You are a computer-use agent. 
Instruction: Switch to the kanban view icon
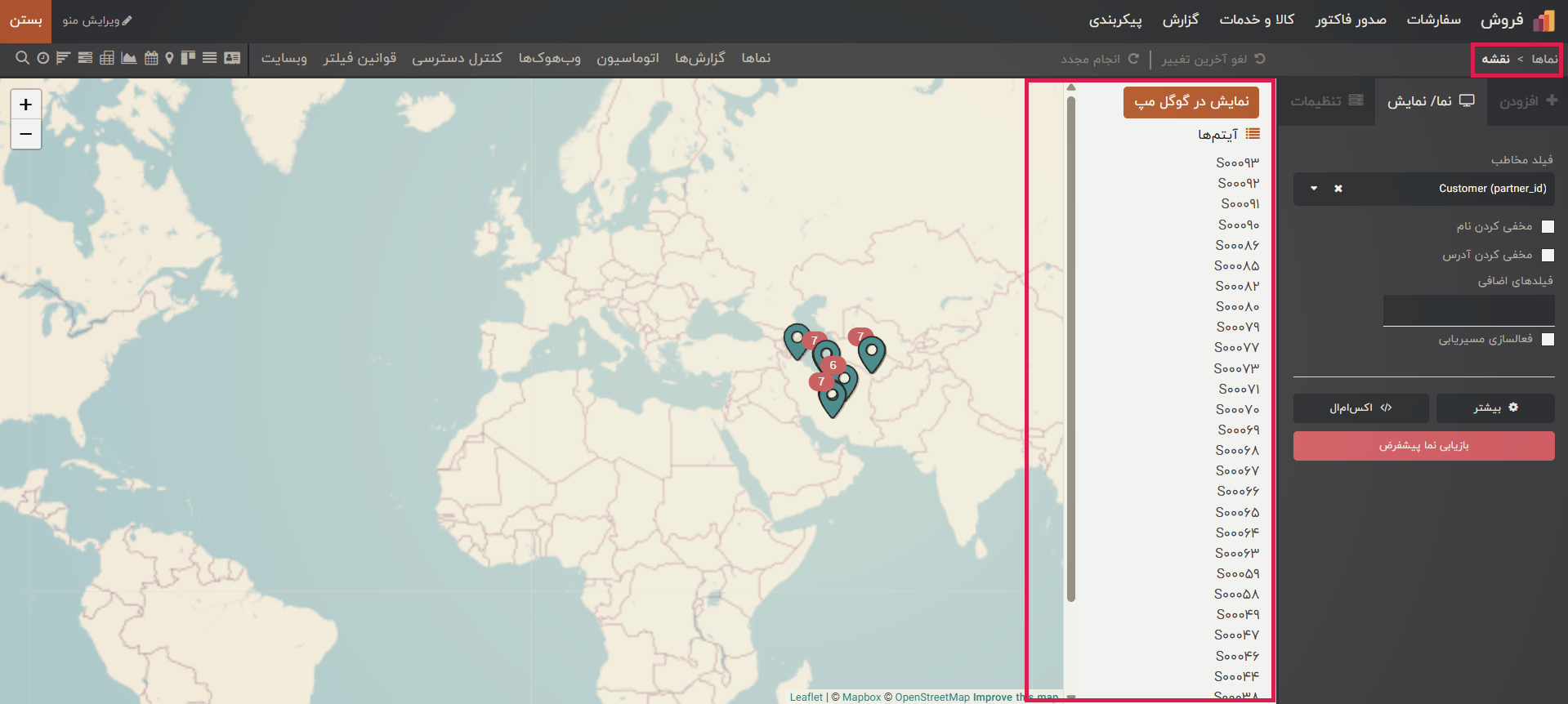click(x=188, y=58)
